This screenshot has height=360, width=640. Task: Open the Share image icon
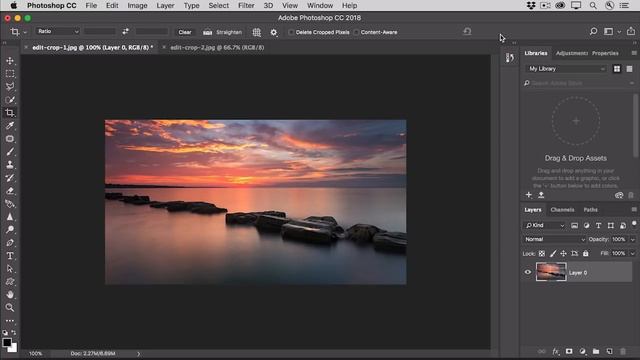(631, 31)
